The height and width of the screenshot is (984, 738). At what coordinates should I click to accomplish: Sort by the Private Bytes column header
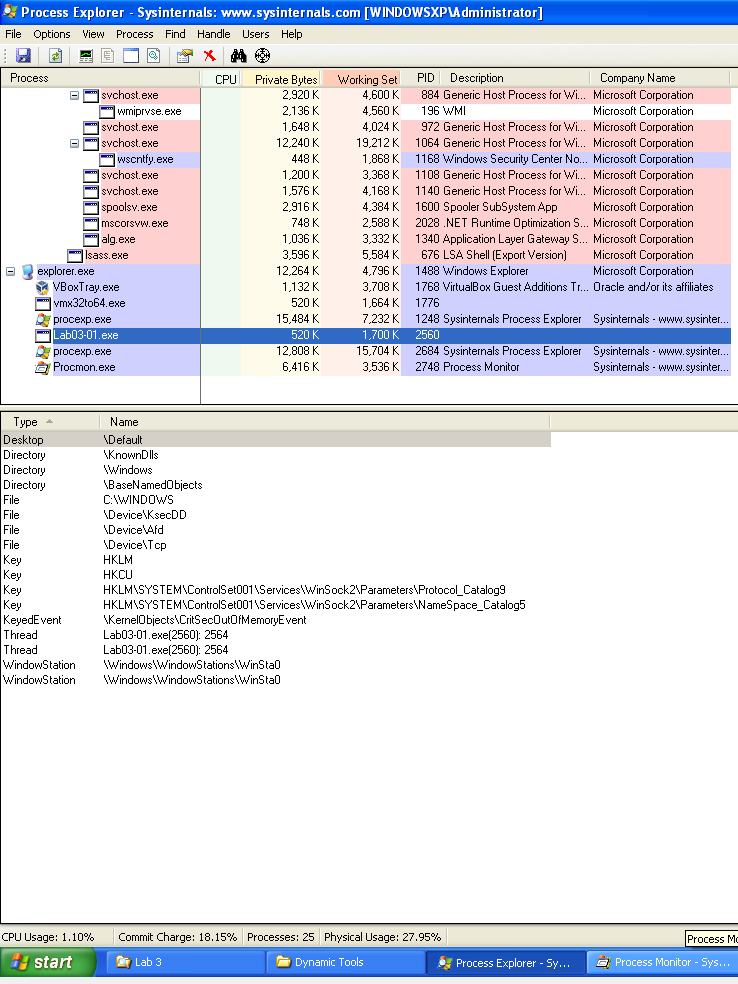pyautogui.click(x=282, y=78)
